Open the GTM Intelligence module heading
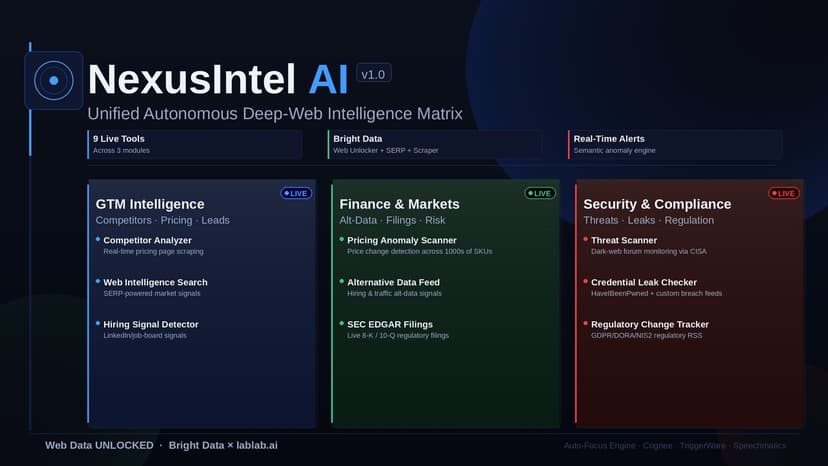This screenshot has height=466, width=828. pyautogui.click(x=150, y=204)
